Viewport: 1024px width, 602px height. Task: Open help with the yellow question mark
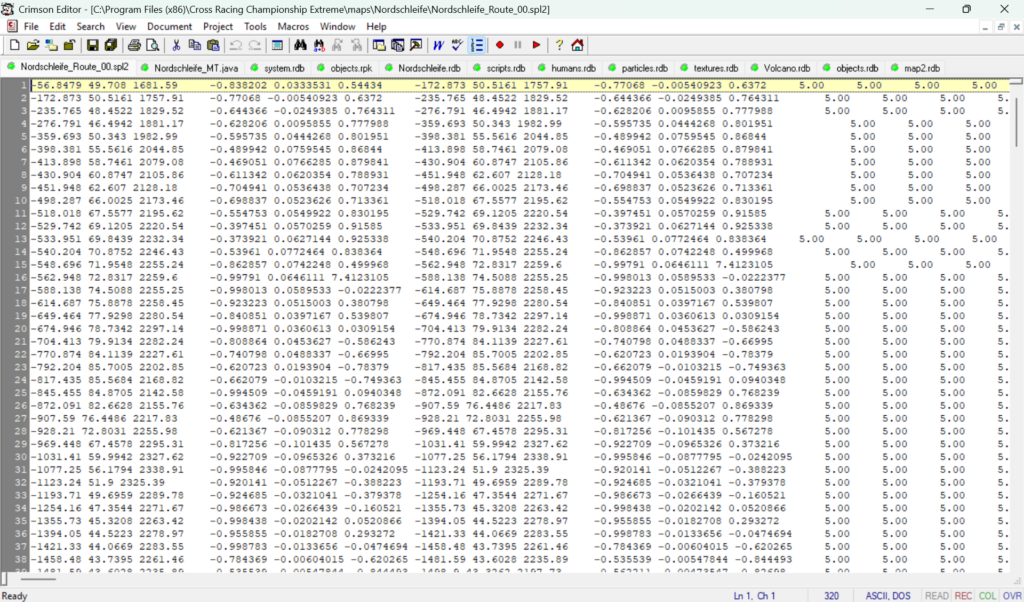point(559,45)
